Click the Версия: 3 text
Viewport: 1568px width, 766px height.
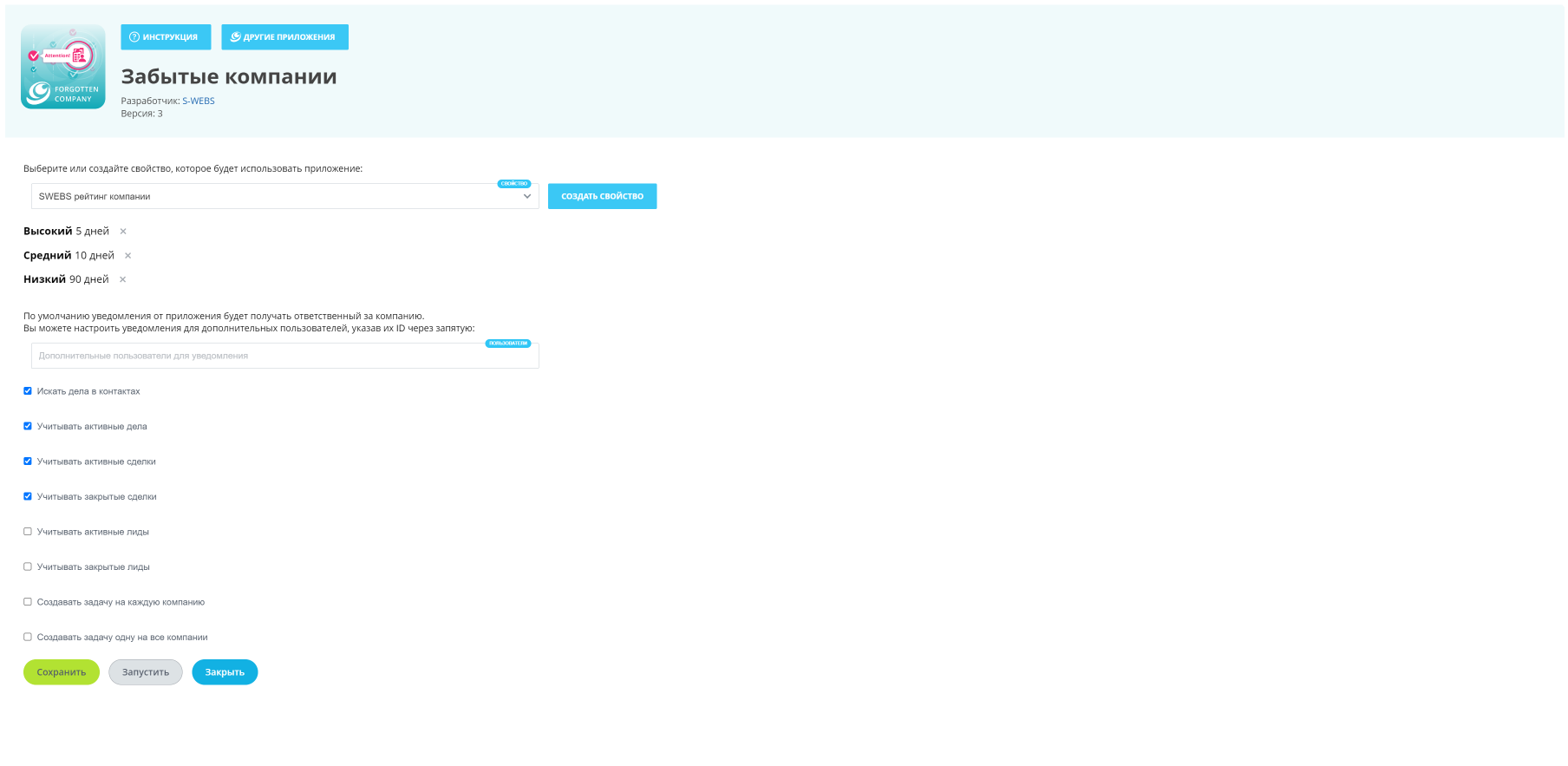141,114
